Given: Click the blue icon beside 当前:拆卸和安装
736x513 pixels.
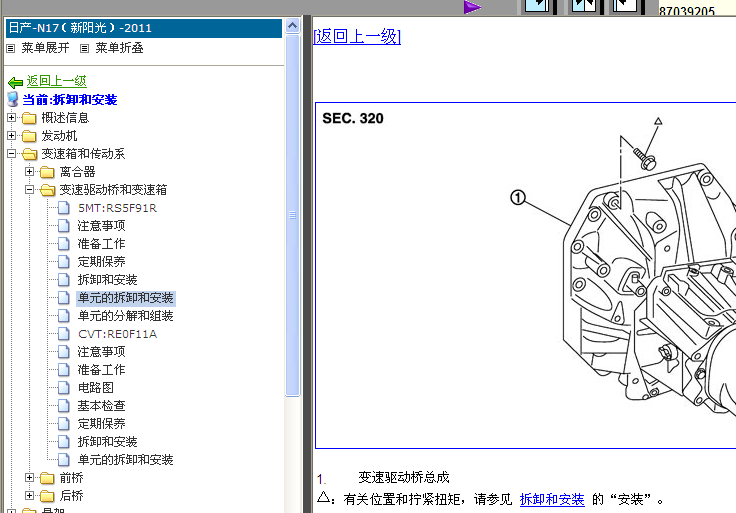Looking at the screenshot, I should [x=13, y=100].
